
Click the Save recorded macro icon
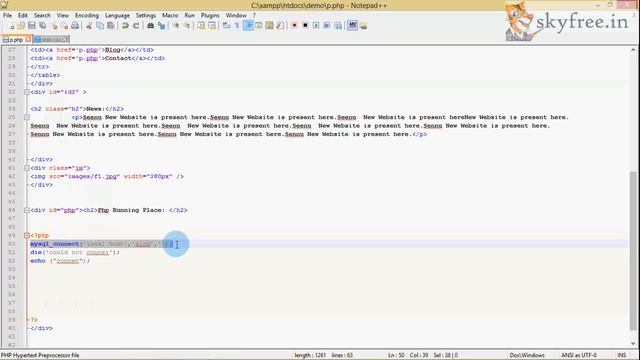[338, 26]
